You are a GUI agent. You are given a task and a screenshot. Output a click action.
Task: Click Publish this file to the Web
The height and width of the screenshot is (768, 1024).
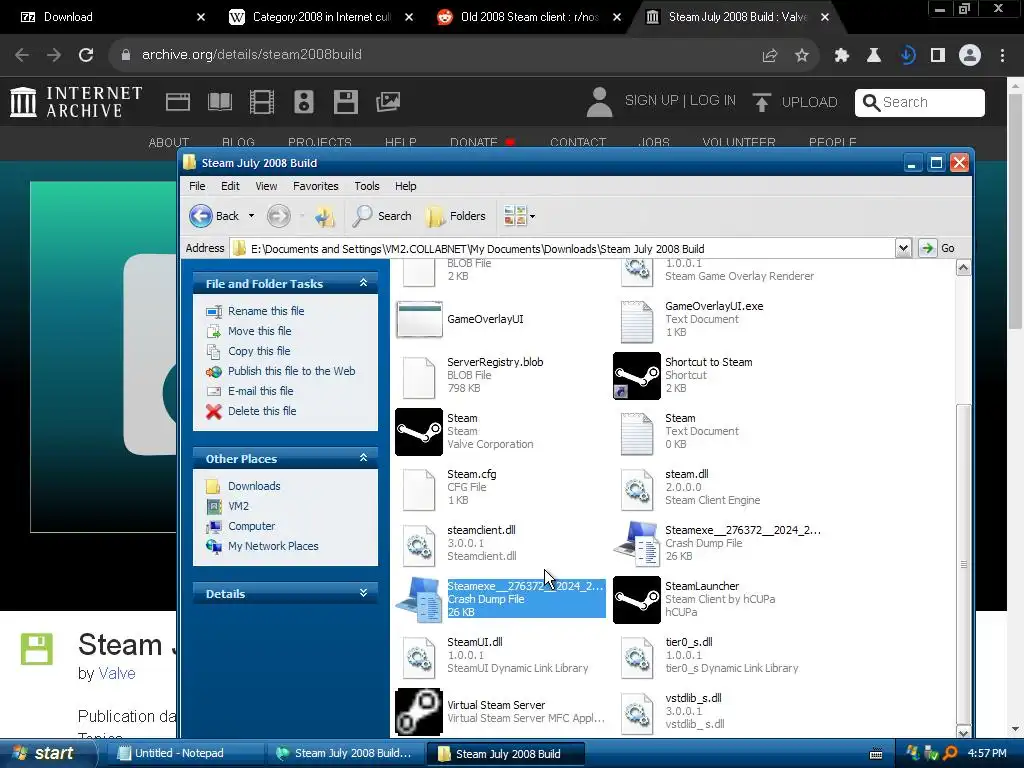[x=291, y=371]
